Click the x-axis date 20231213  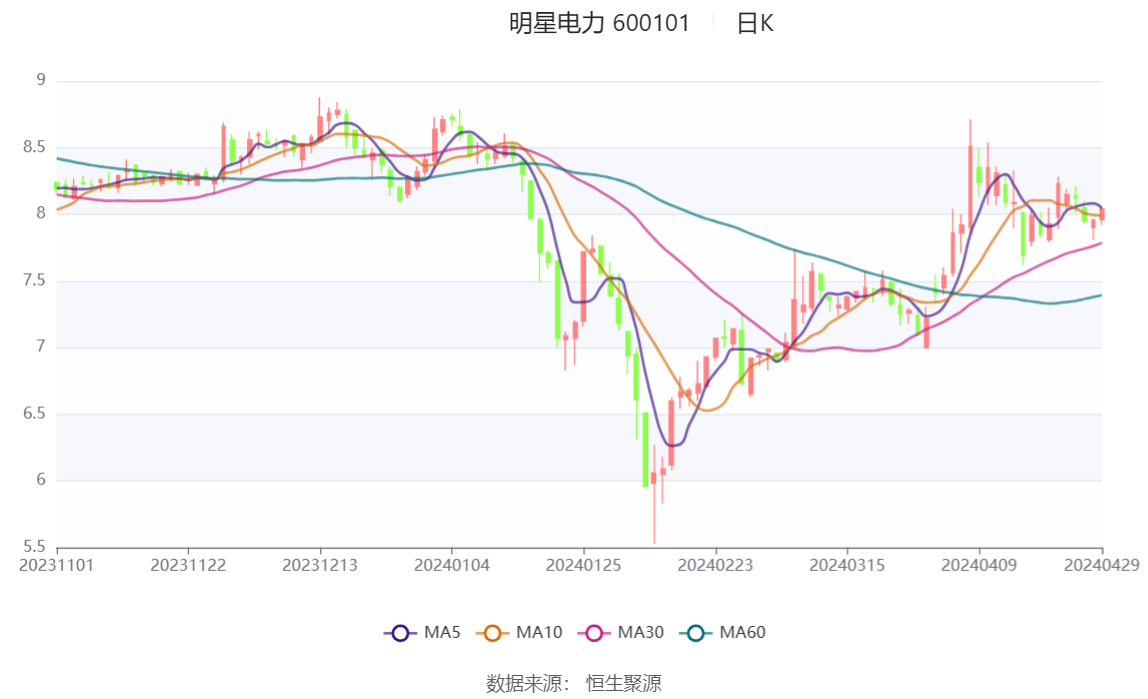(320, 566)
